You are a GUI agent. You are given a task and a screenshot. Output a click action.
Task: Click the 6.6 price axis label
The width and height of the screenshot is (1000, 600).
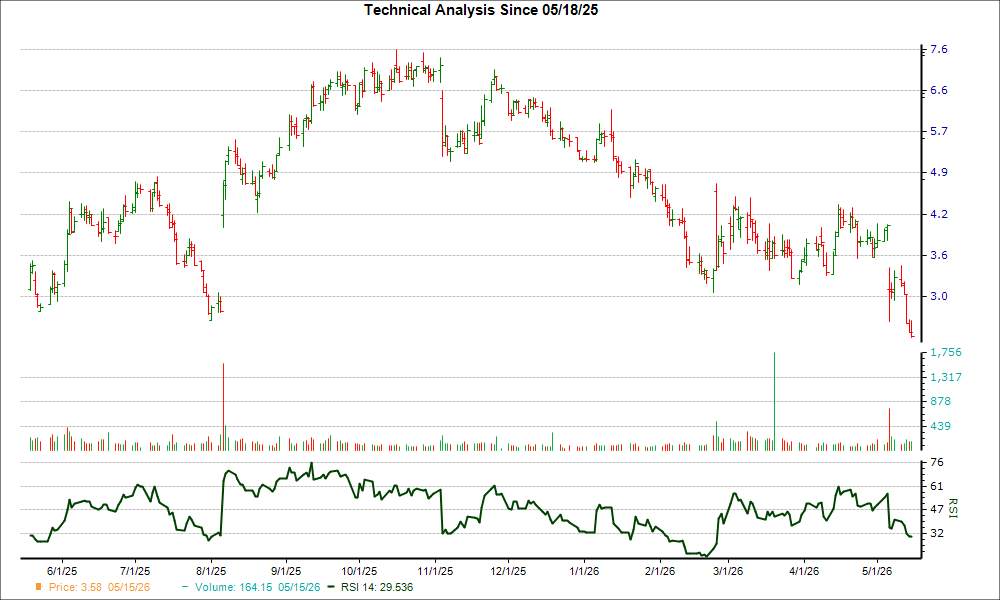point(939,91)
